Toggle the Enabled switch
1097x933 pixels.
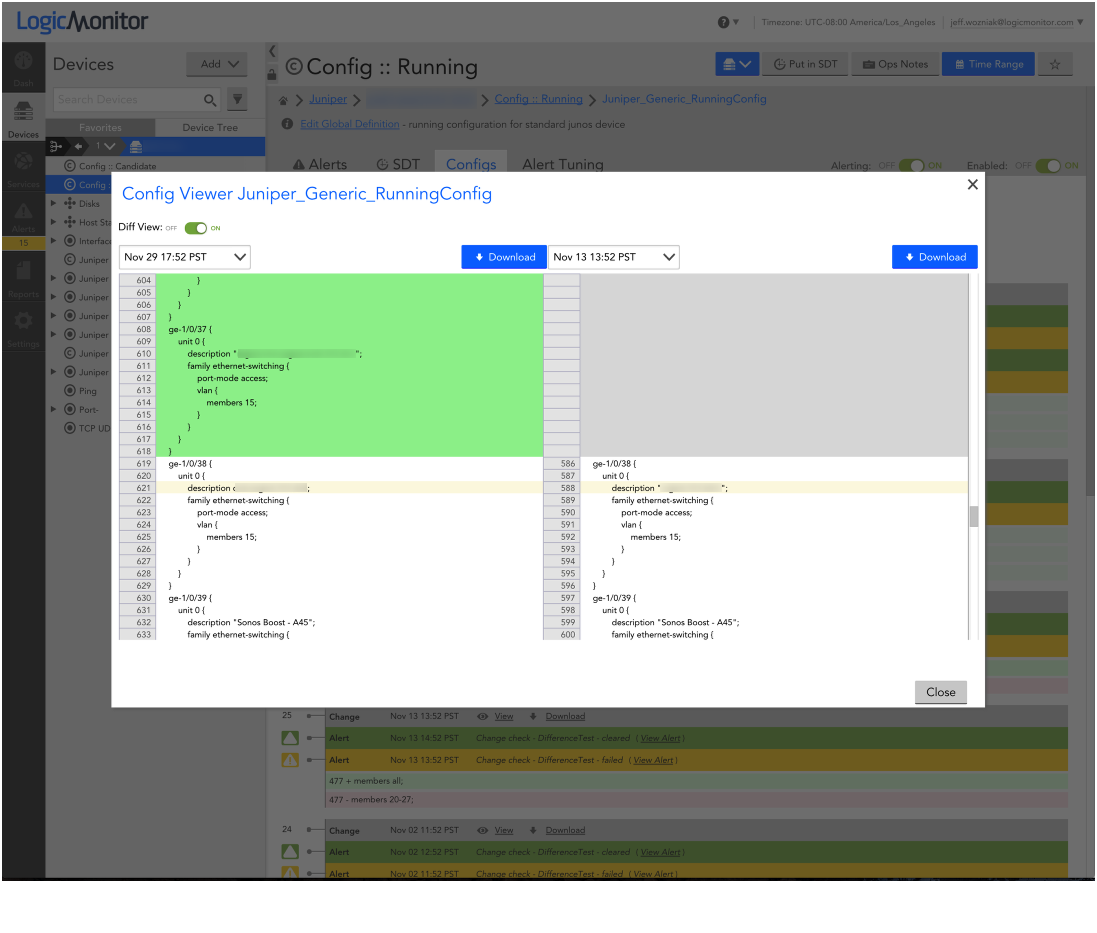click(1048, 166)
